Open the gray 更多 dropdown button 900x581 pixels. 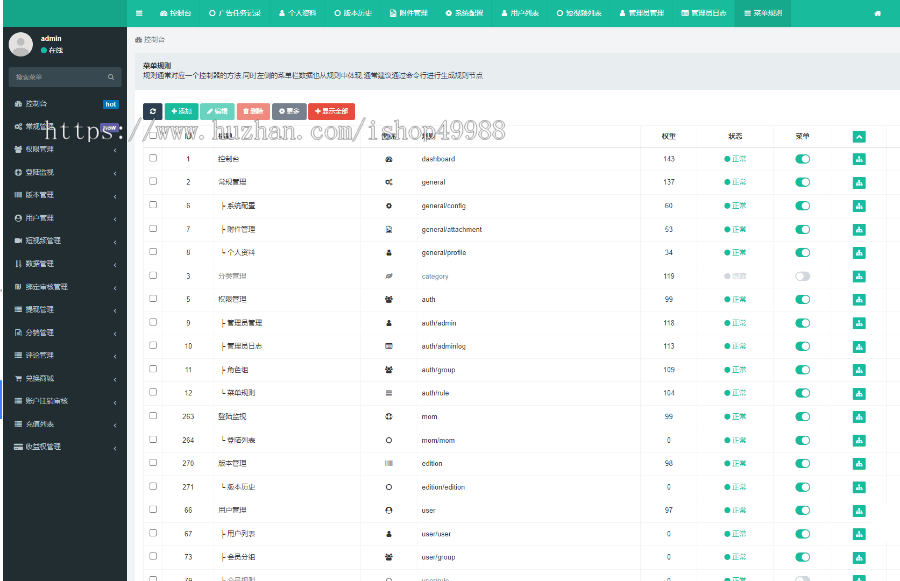[x=289, y=111]
